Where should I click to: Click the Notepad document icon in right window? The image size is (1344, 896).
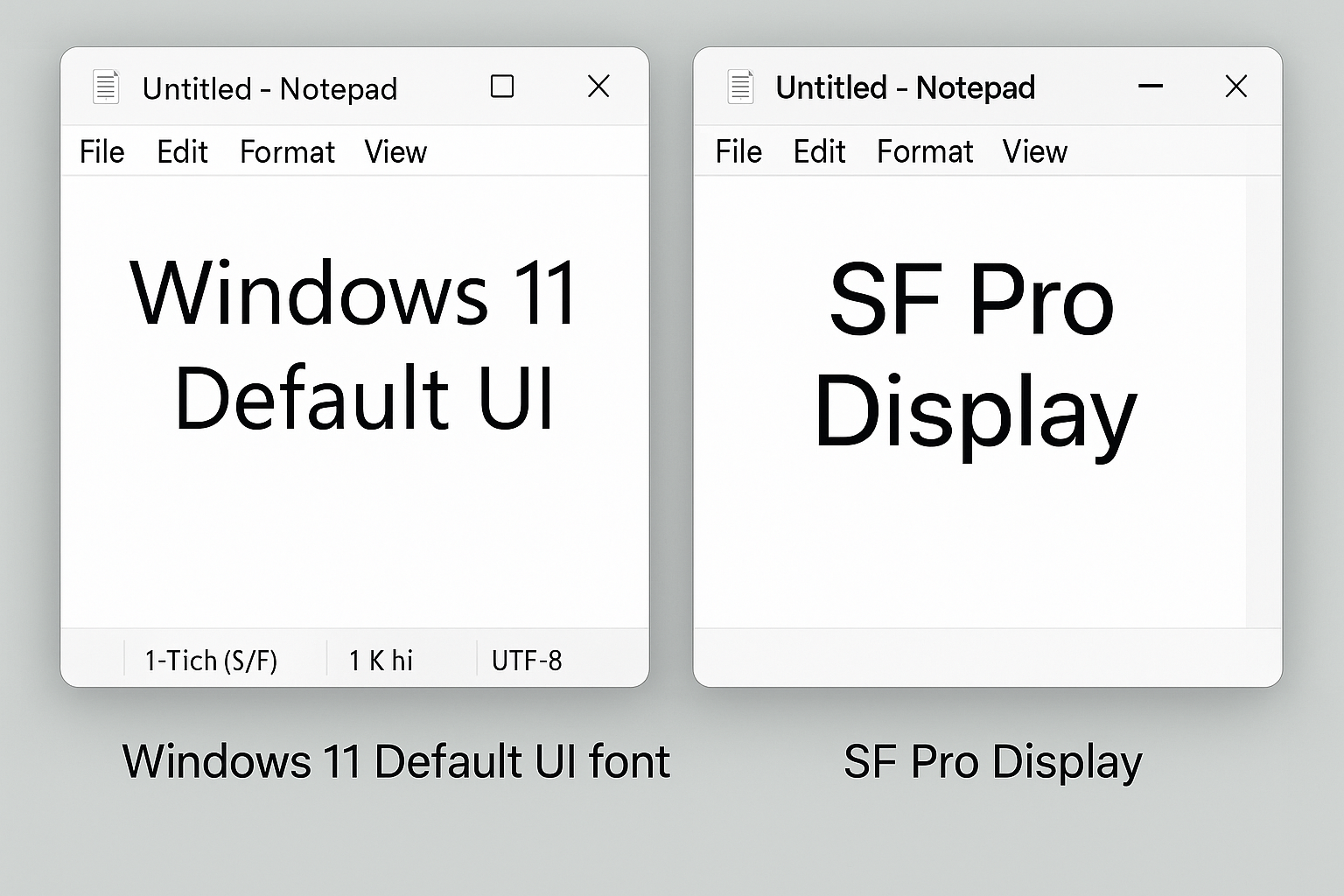pyautogui.click(x=740, y=87)
